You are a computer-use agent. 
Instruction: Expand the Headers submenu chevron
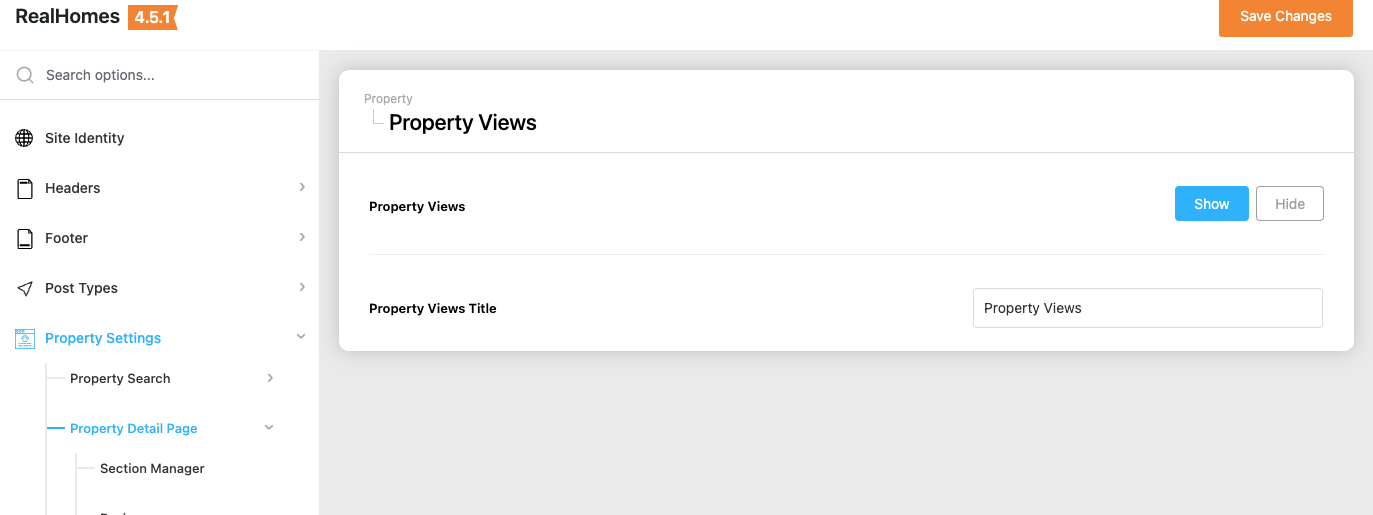(302, 187)
